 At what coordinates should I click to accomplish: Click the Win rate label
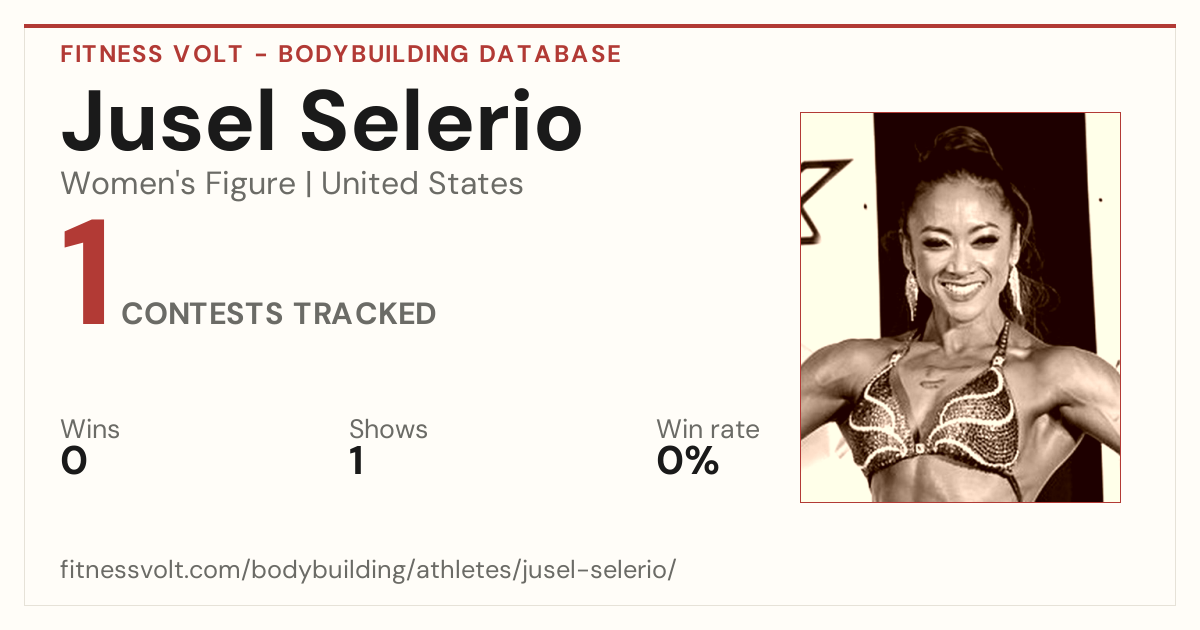pos(708,429)
